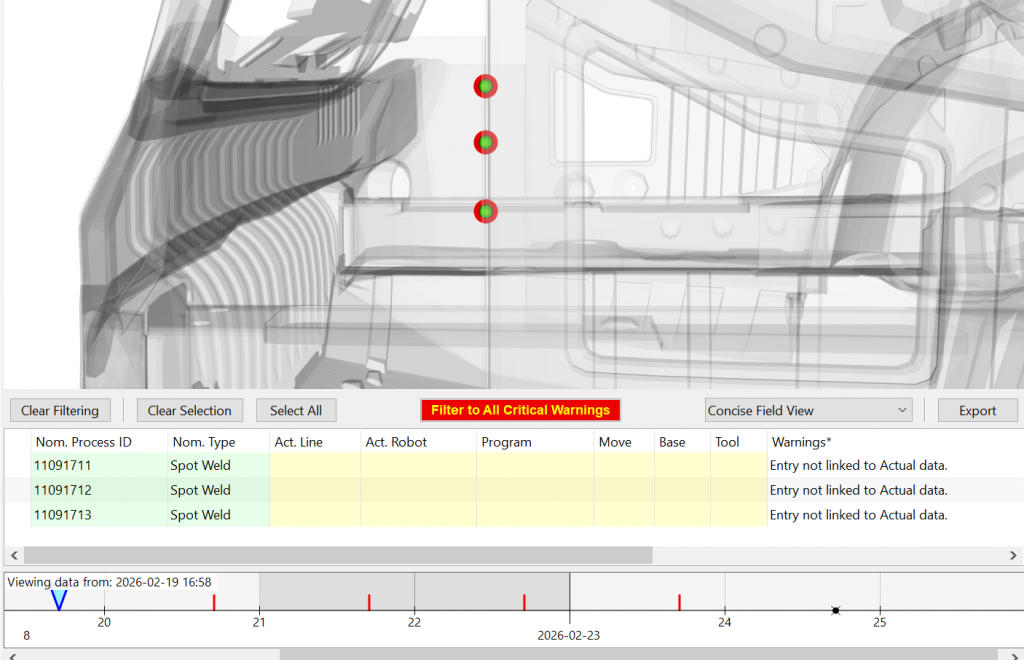Viewport: 1024px width, 660px height.
Task: Sort by Warnings column header
Action: (801, 442)
